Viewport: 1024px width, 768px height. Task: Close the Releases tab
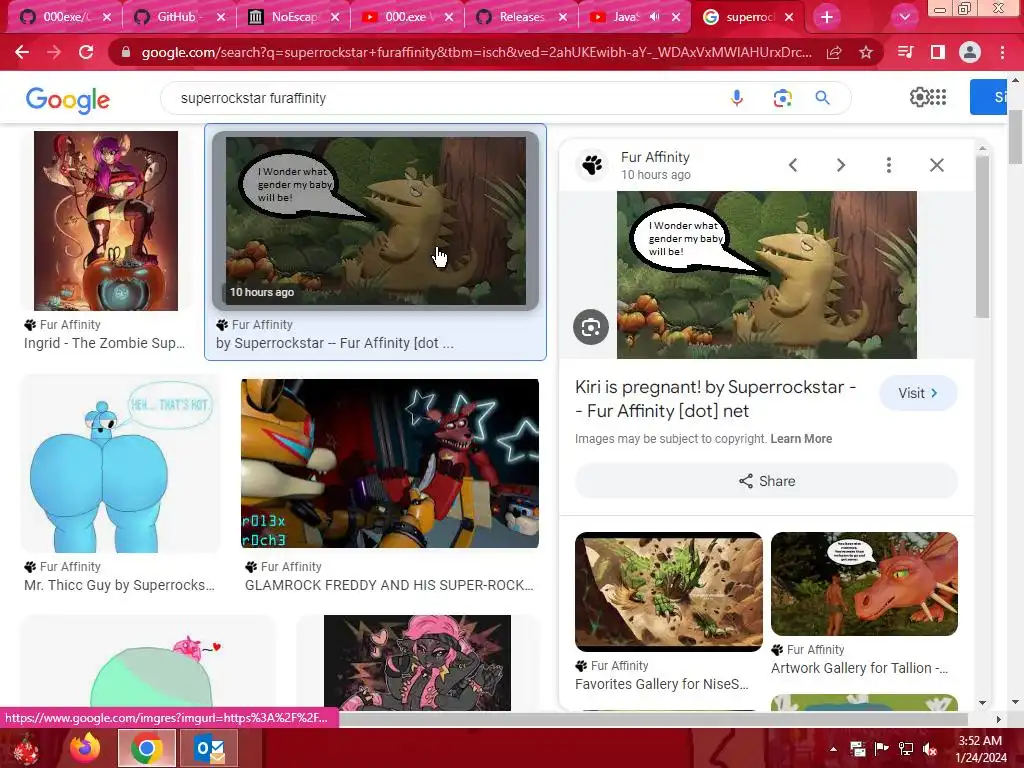[563, 17]
